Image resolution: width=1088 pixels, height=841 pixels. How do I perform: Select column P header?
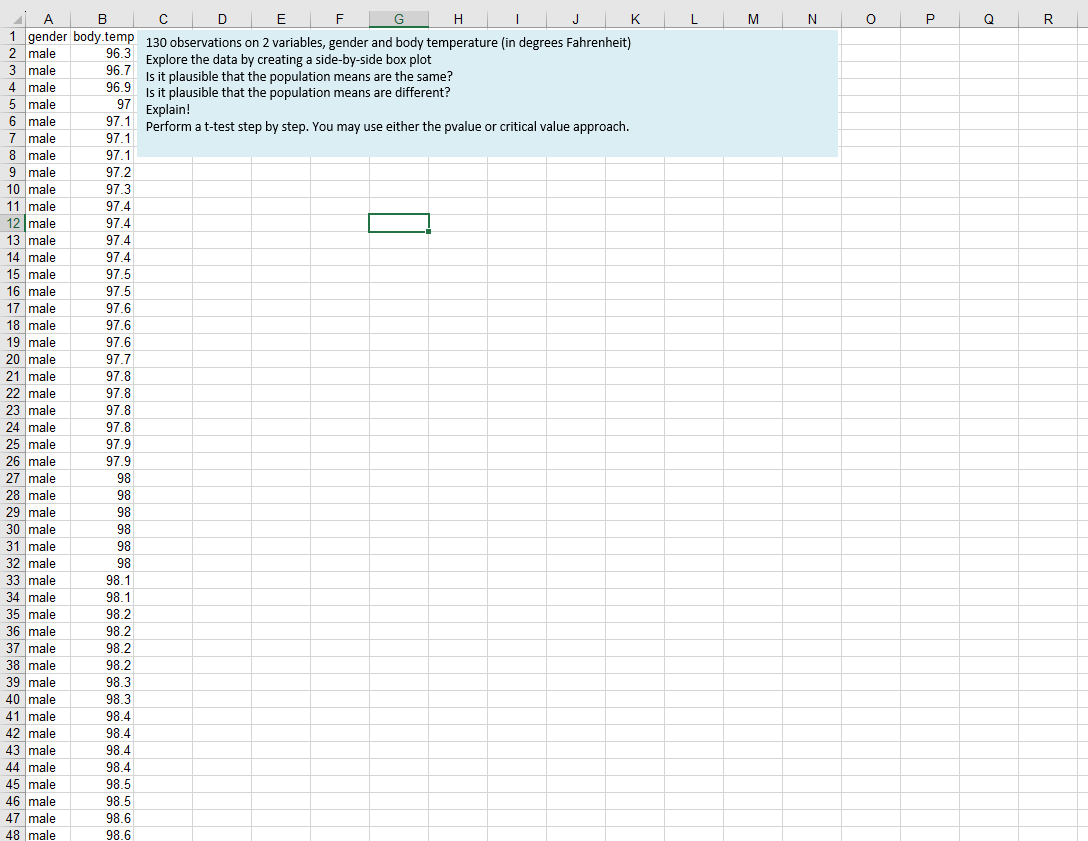pyautogui.click(x=930, y=19)
